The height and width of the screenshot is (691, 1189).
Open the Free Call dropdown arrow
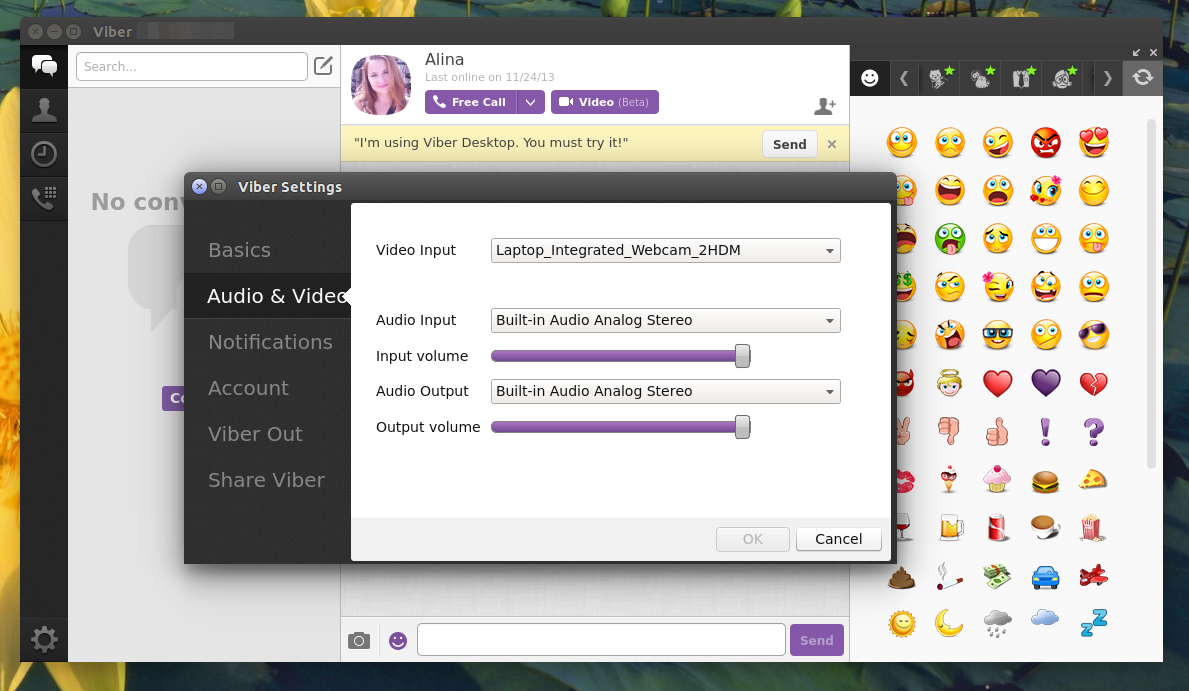(531, 102)
